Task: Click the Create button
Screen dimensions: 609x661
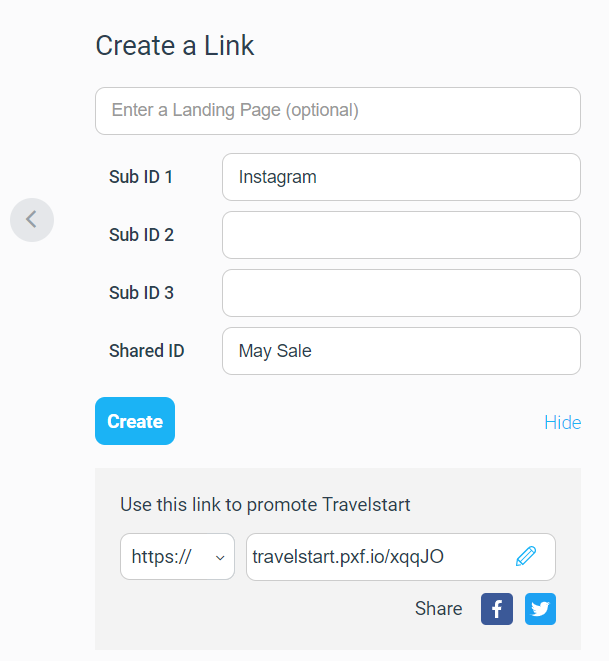Action: [x=135, y=421]
